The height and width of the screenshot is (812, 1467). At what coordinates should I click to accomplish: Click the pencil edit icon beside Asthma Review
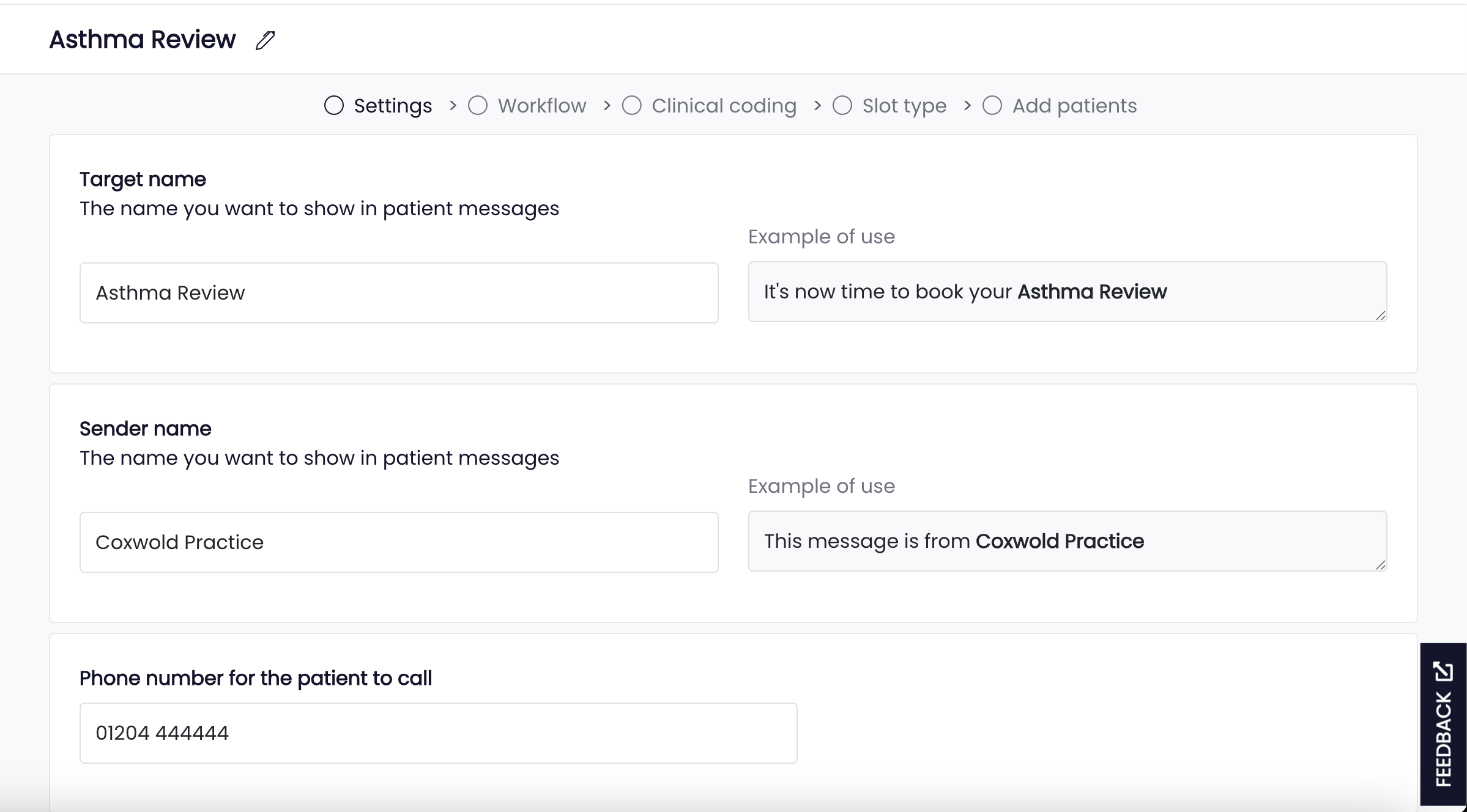coord(265,40)
